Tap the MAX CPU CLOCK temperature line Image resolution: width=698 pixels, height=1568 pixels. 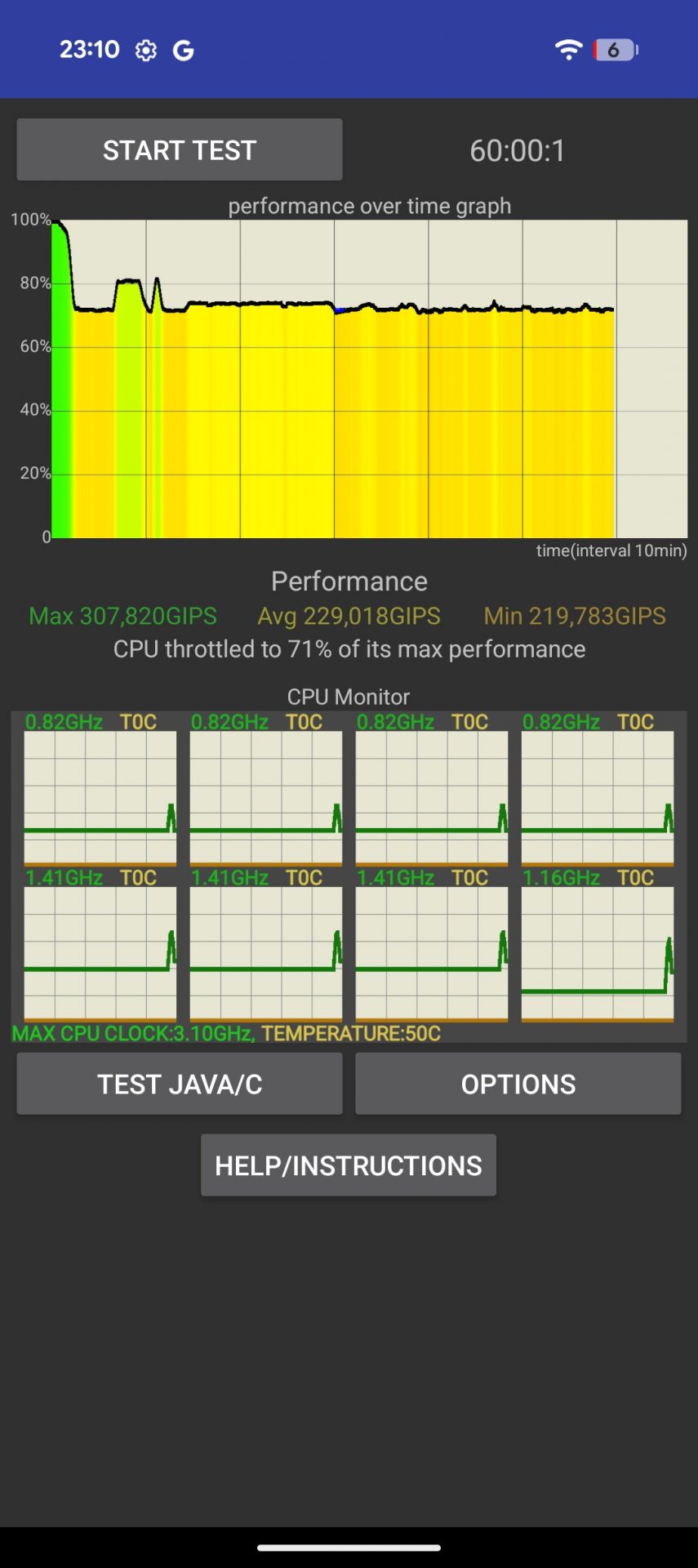(x=226, y=1033)
